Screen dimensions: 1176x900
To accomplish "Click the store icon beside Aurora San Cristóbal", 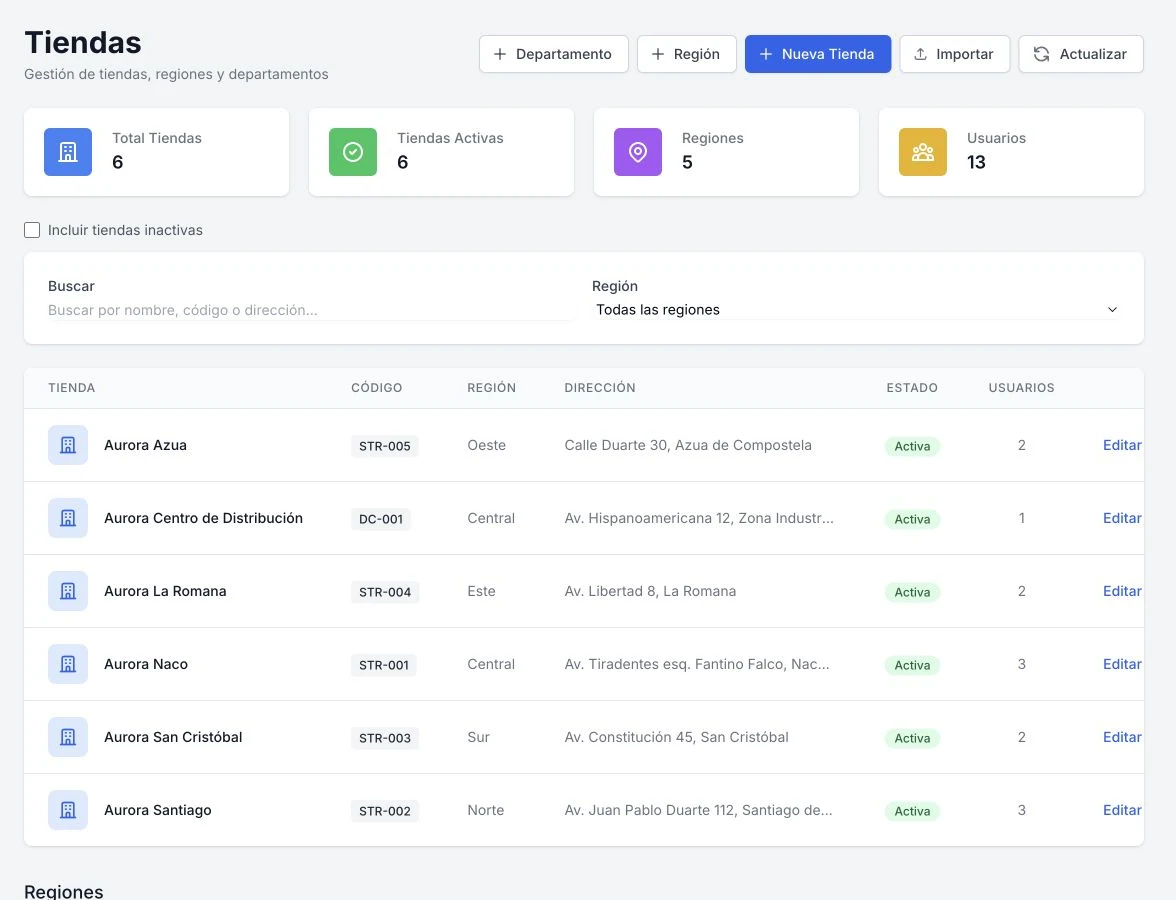I will click(68, 737).
